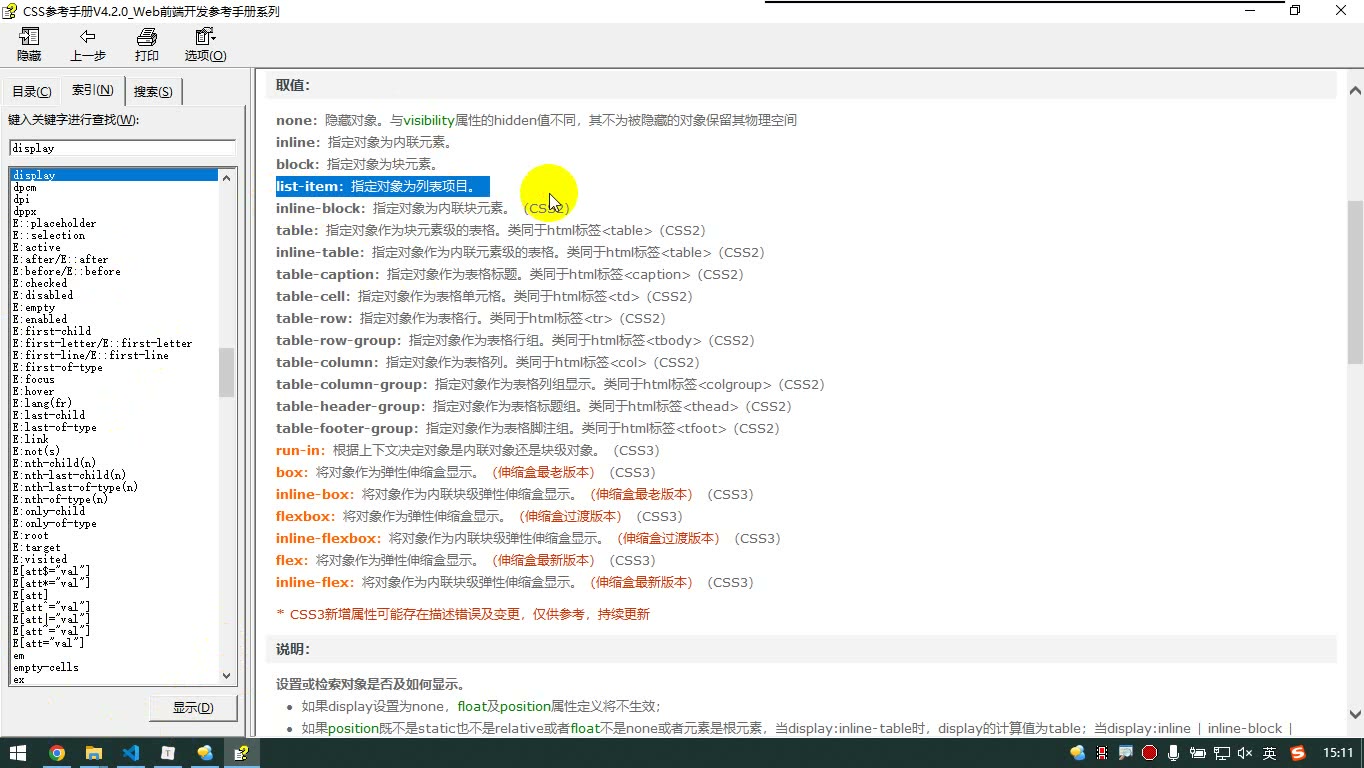Click the orange 'flexbox' value text

(304, 516)
